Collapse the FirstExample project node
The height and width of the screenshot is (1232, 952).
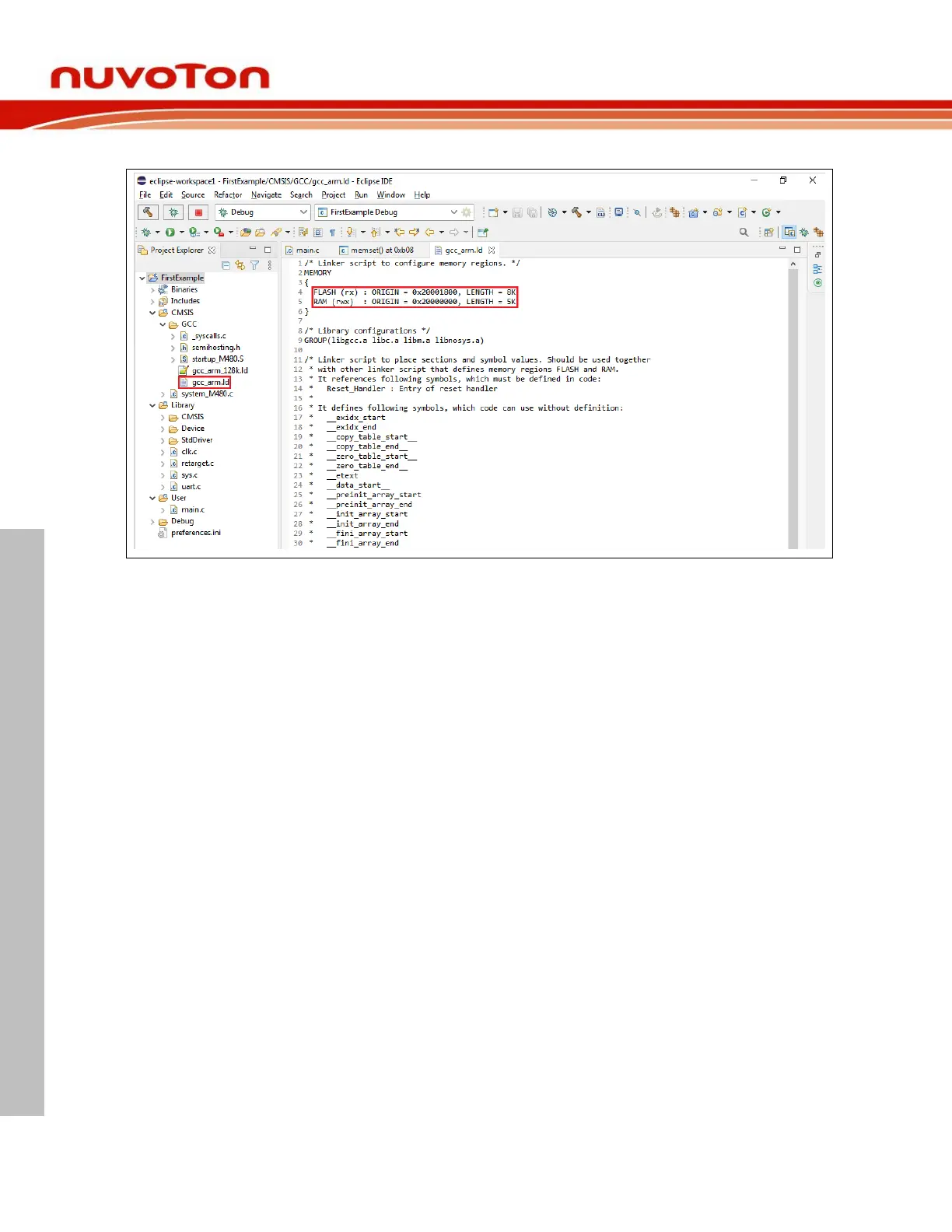tap(142, 278)
